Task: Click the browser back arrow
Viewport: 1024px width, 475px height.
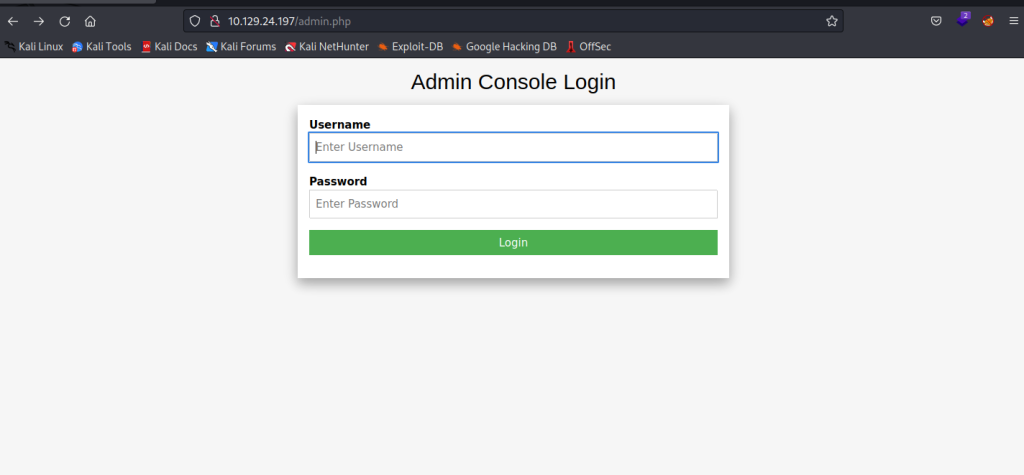Action: (13, 21)
